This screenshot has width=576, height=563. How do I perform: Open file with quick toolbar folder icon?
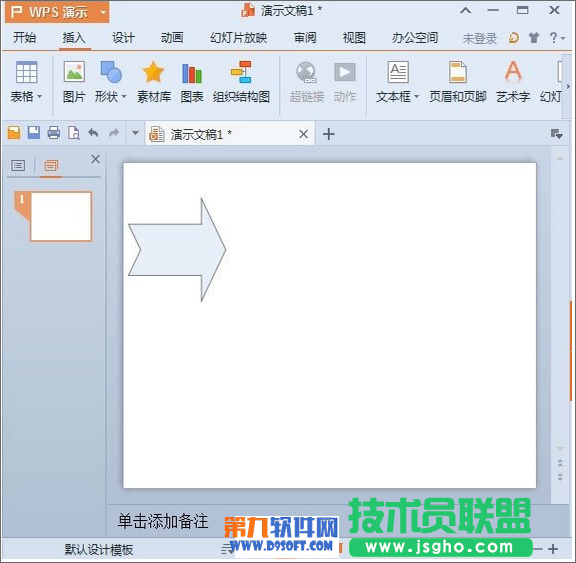tap(14, 133)
